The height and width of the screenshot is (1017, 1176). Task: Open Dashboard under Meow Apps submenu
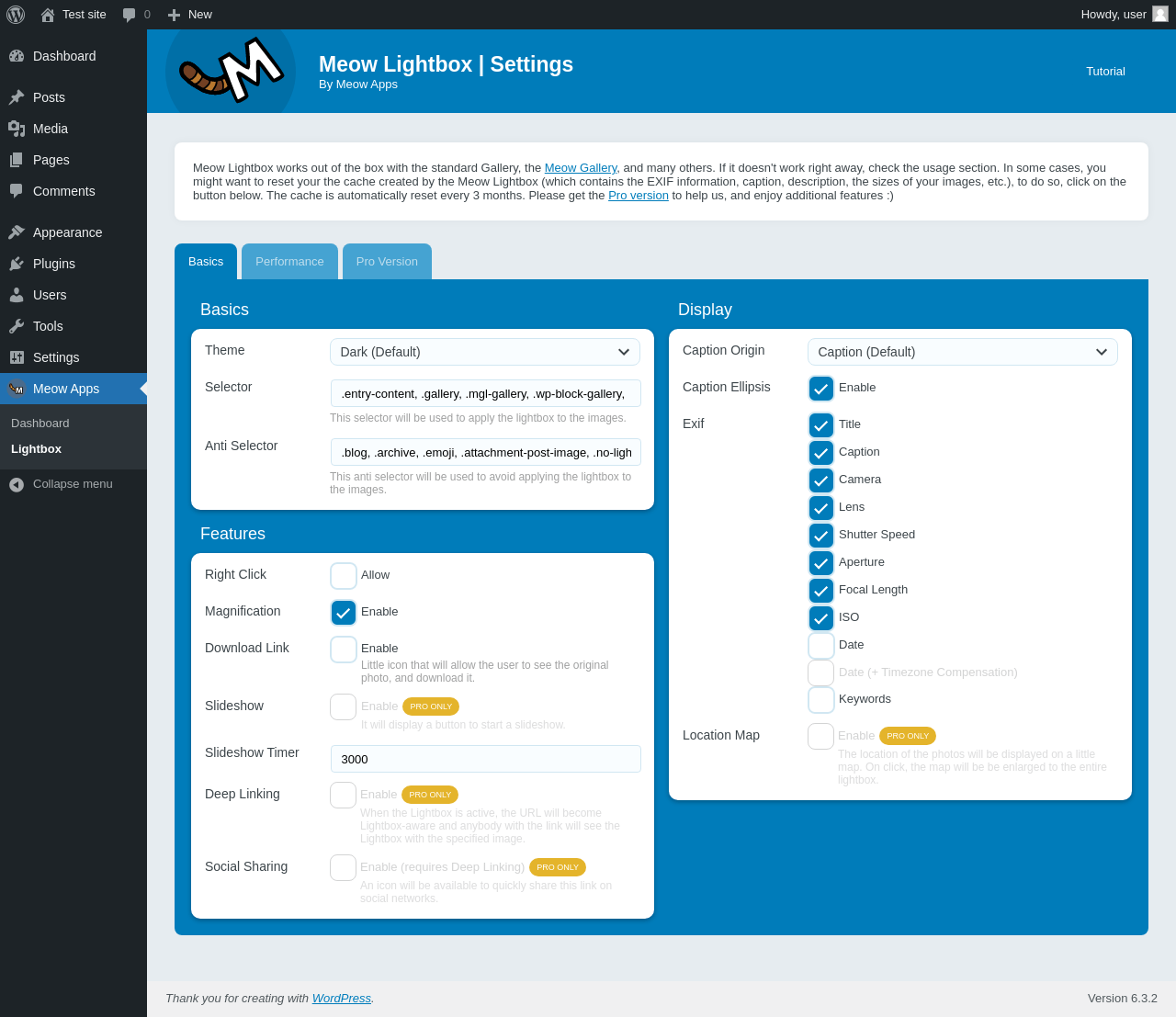coord(40,424)
